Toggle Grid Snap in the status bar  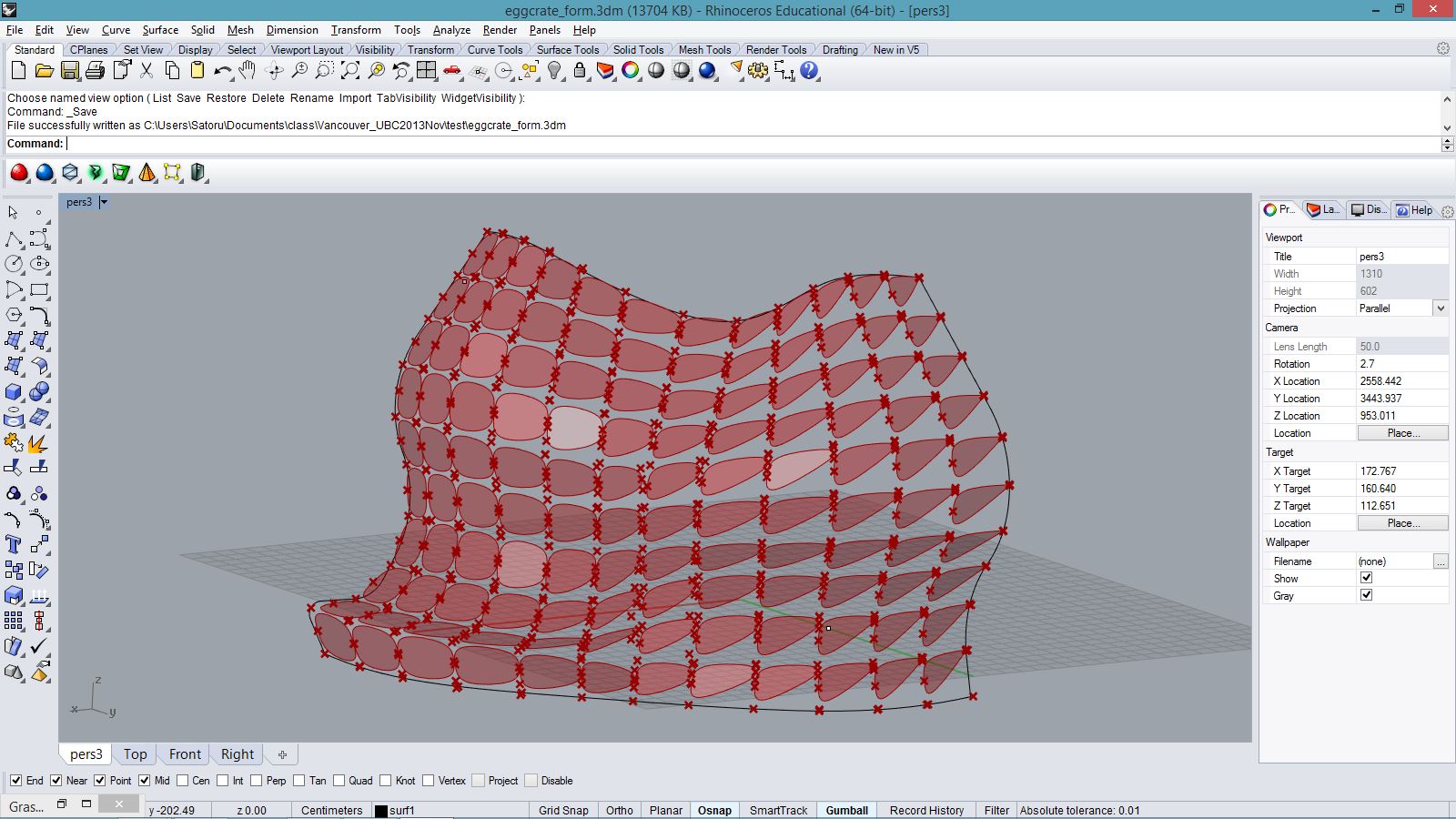coord(563,810)
